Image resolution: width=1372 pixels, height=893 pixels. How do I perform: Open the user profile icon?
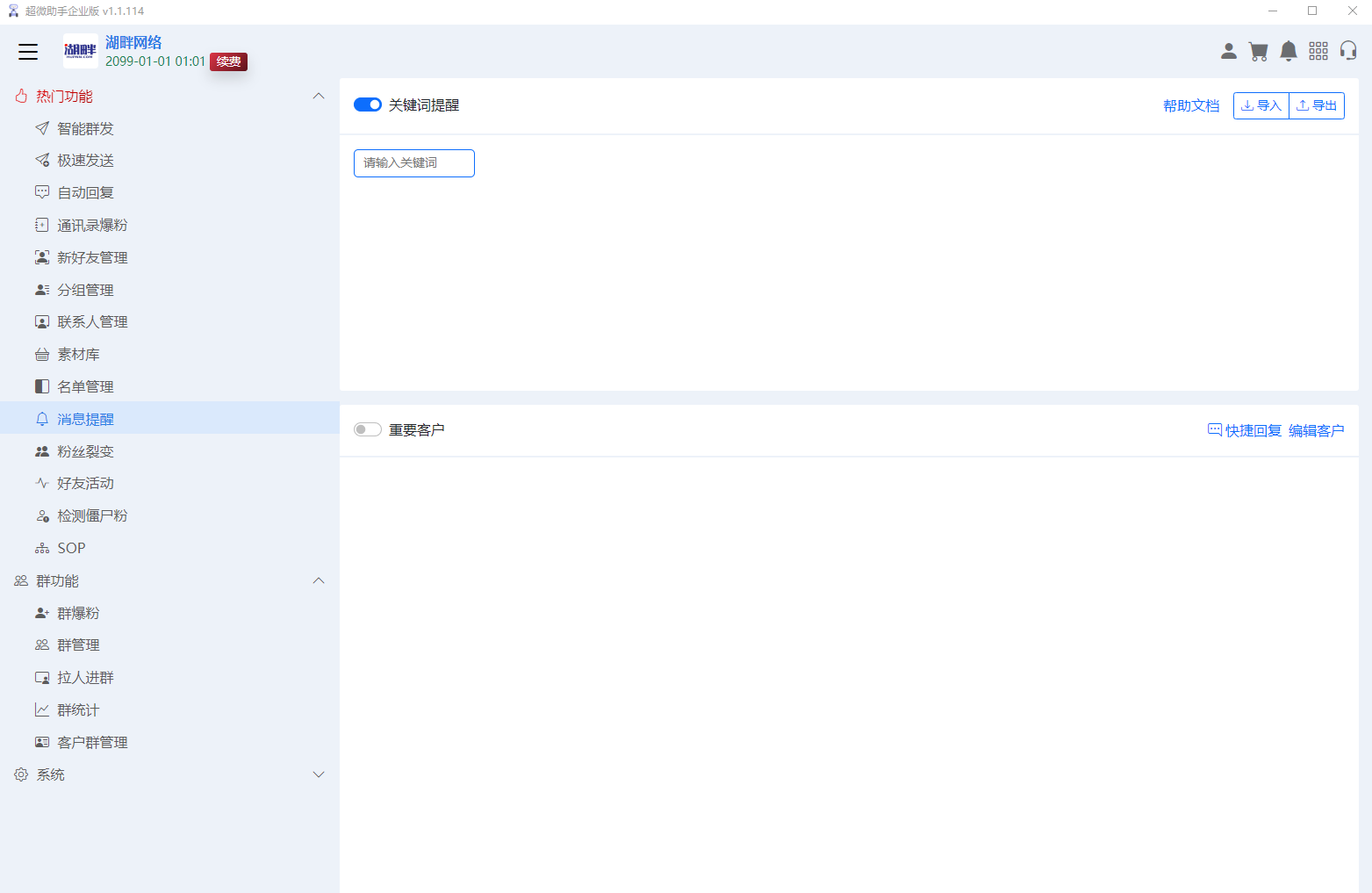click(1229, 52)
